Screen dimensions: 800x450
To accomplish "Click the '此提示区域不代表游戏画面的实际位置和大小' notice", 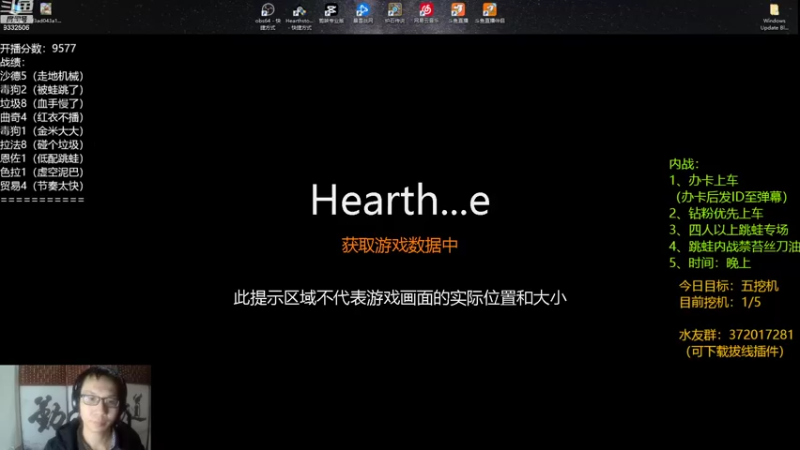I will pos(400,298).
